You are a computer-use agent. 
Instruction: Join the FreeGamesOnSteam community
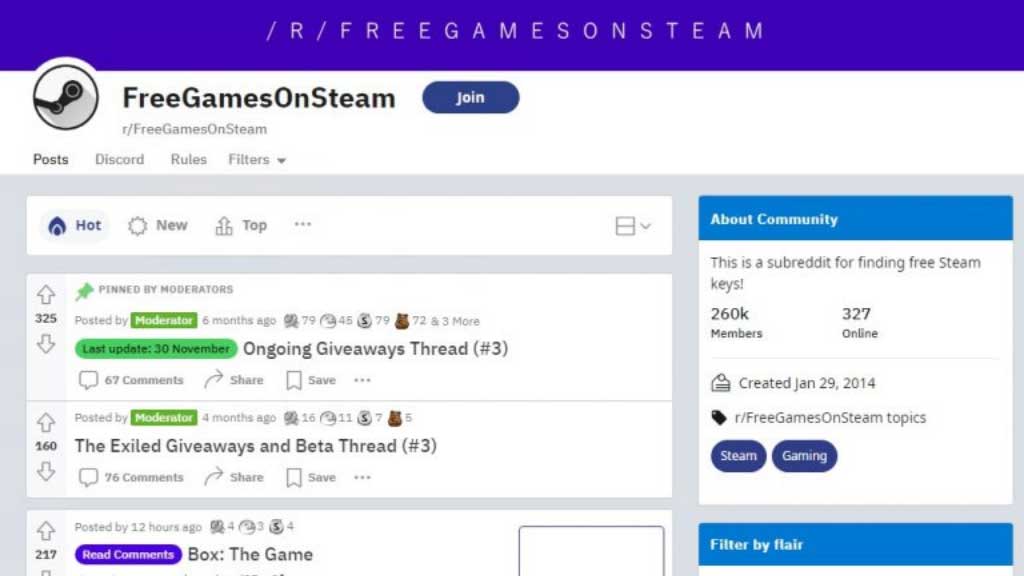tap(471, 97)
